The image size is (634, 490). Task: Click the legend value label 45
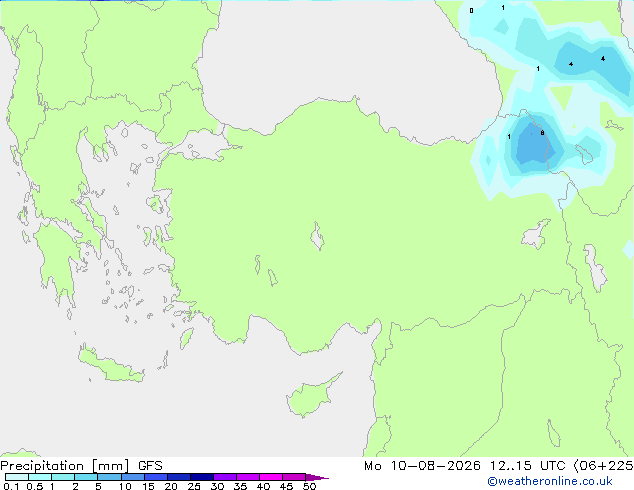coord(286,486)
